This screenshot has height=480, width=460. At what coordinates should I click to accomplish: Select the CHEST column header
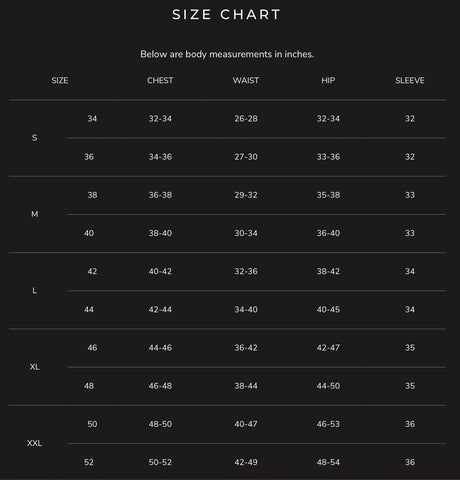coord(160,80)
